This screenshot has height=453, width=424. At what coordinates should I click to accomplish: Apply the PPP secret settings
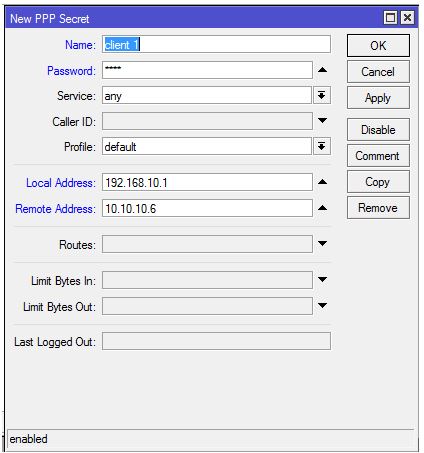pyautogui.click(x=378, y=98)
